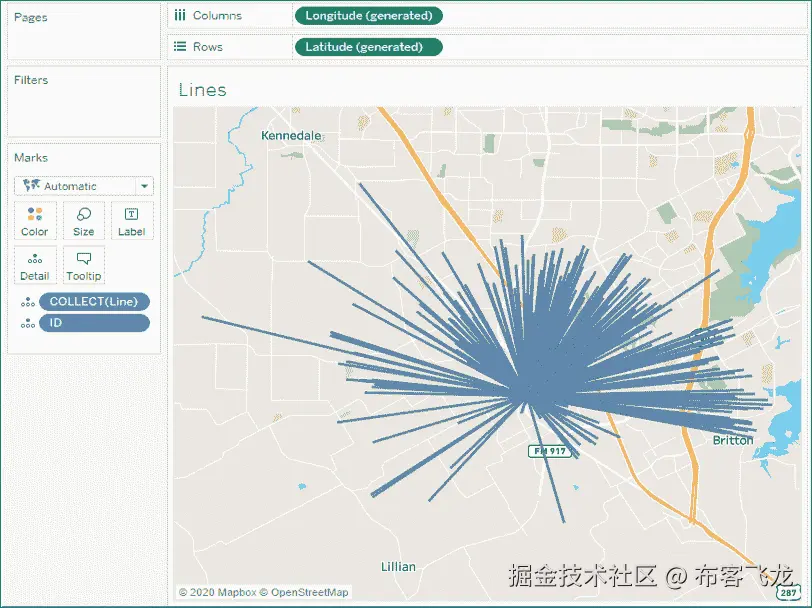Select the Latitude (generated) pill
This screenshot has width=812, height=608.
369,47
